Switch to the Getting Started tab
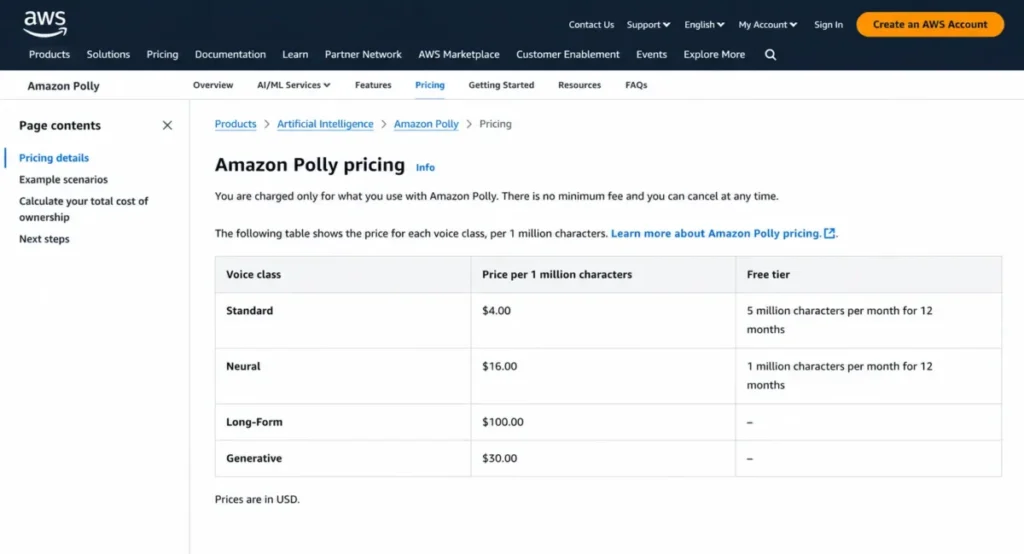Screen dimensions: 1024x554 (x=501, y=85)
